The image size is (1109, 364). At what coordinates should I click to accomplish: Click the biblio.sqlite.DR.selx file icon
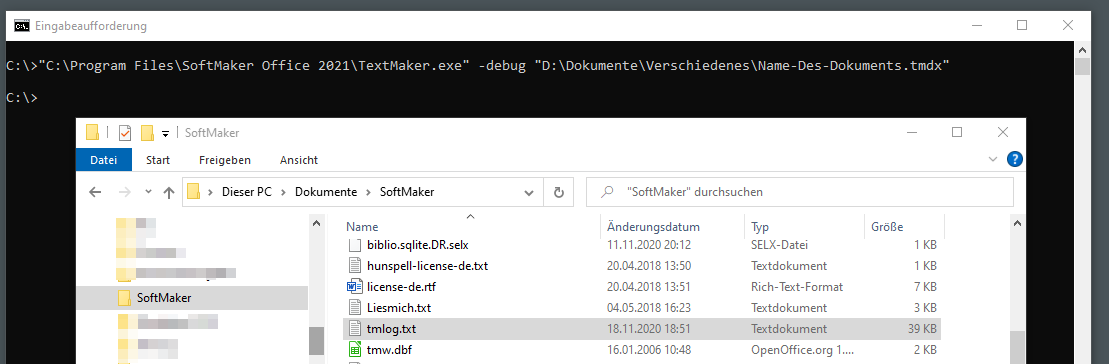point(354,245)
